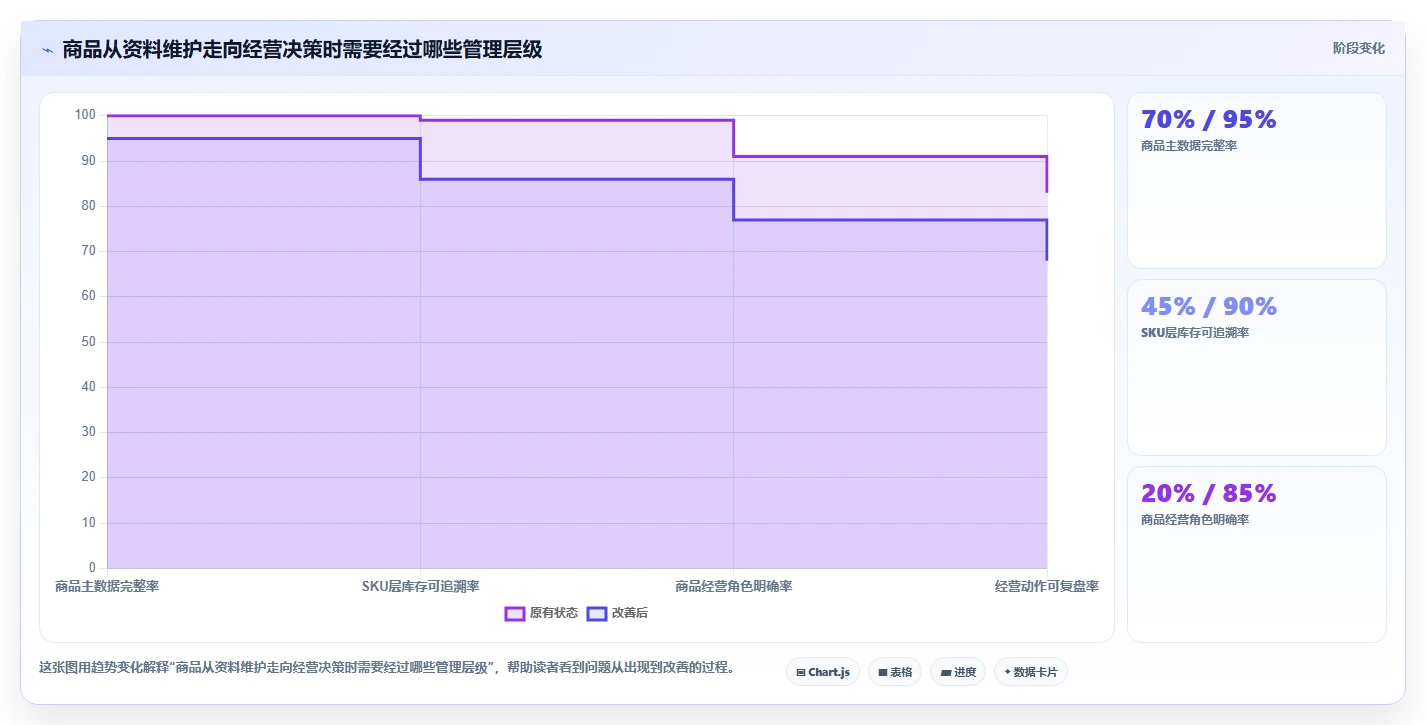This screenshot has height=725, width=1426.
Task: Click the 原有状态 legend label
Action: pyautogui.click(x=554, y=613)
